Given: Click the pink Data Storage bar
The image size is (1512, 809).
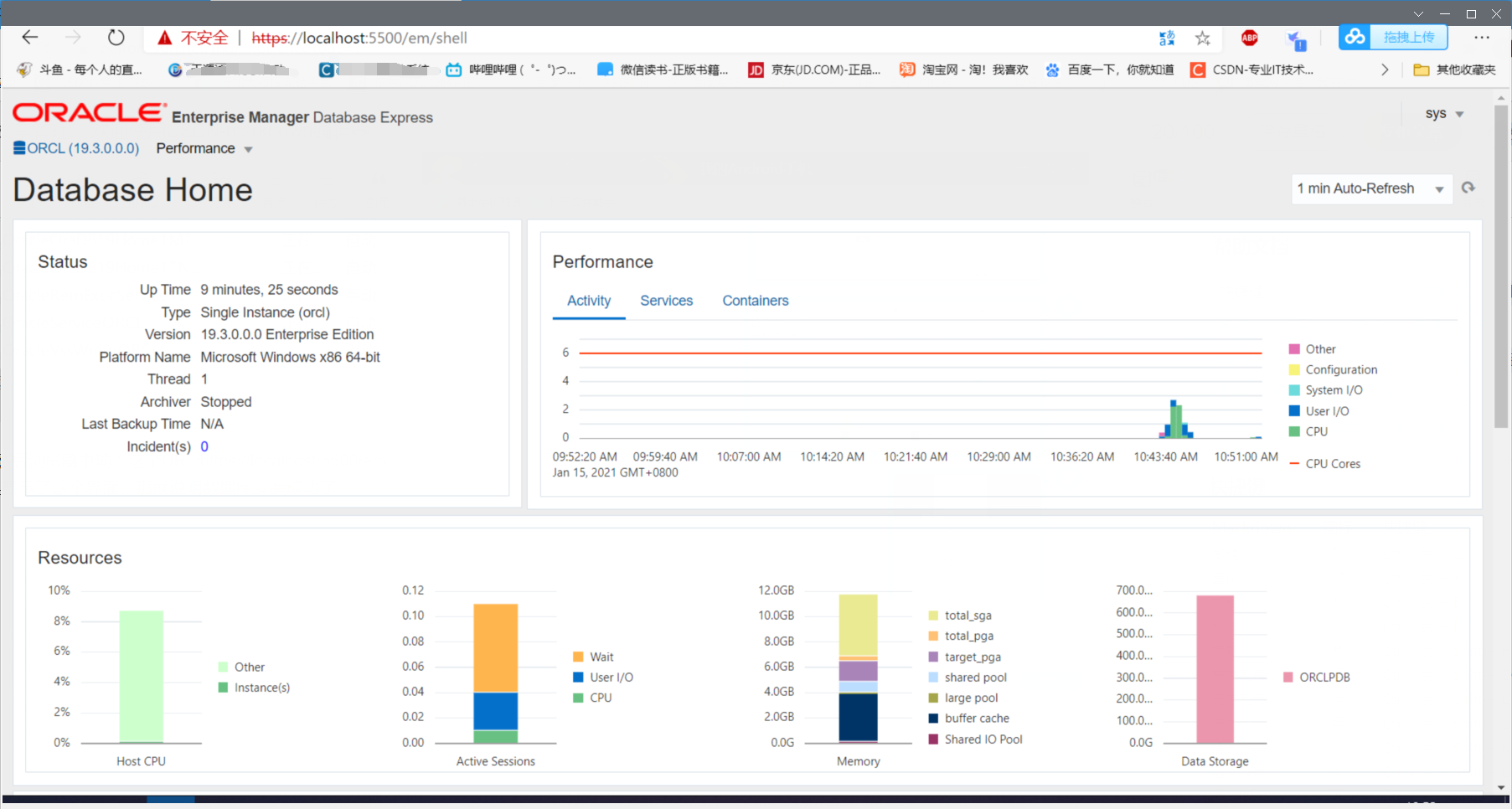Looking at the screenshot, I should [1215, 669].
